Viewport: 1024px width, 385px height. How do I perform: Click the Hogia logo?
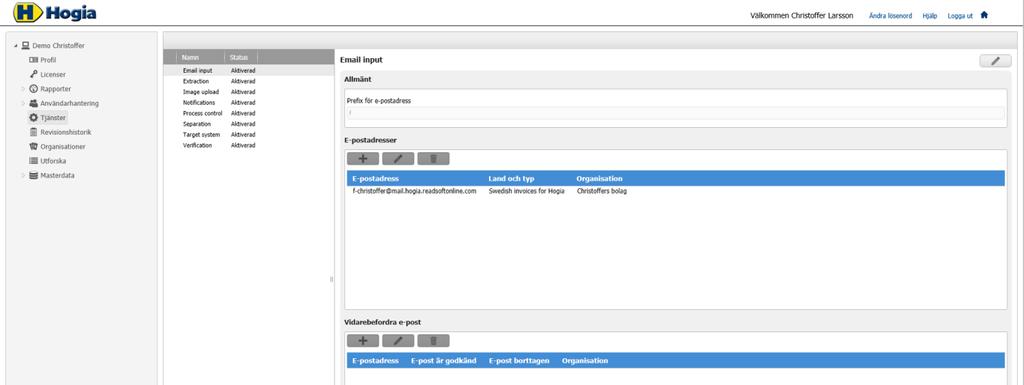pyautogui.click(x=55, y=12)
